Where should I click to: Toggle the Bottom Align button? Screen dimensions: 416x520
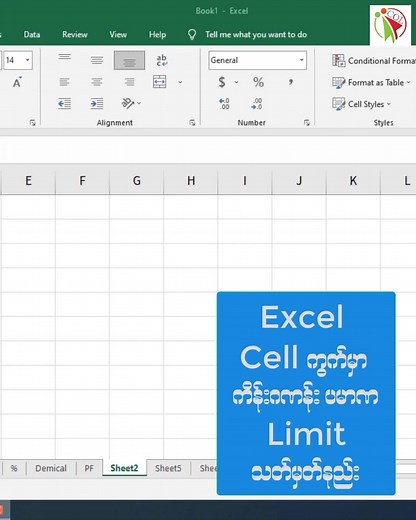[x=129, y=60]
